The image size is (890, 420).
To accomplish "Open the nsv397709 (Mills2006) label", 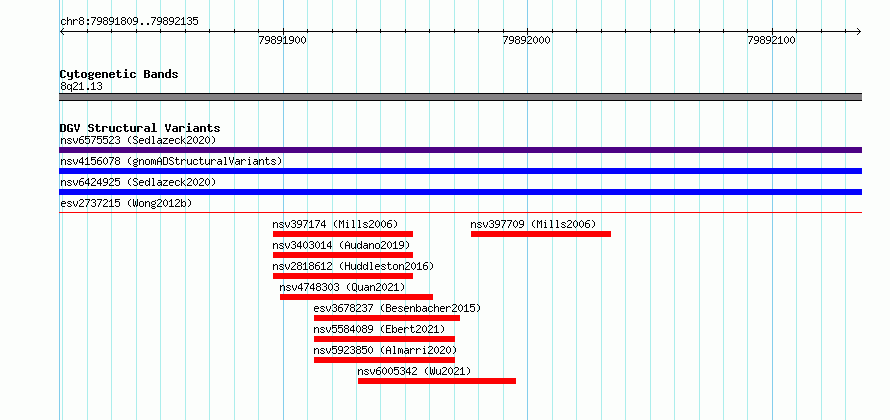I will [534, 224].
